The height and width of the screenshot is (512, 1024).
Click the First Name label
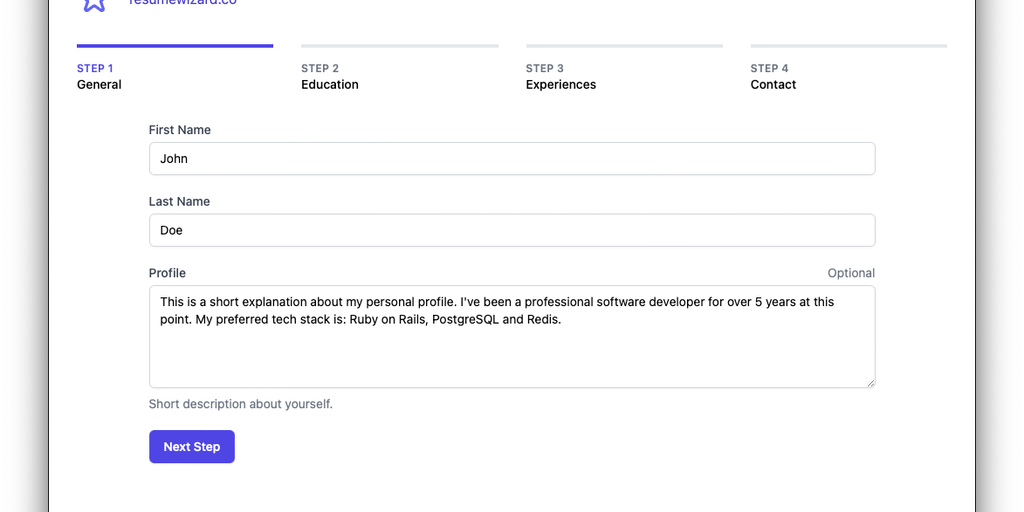pos(180,130)
